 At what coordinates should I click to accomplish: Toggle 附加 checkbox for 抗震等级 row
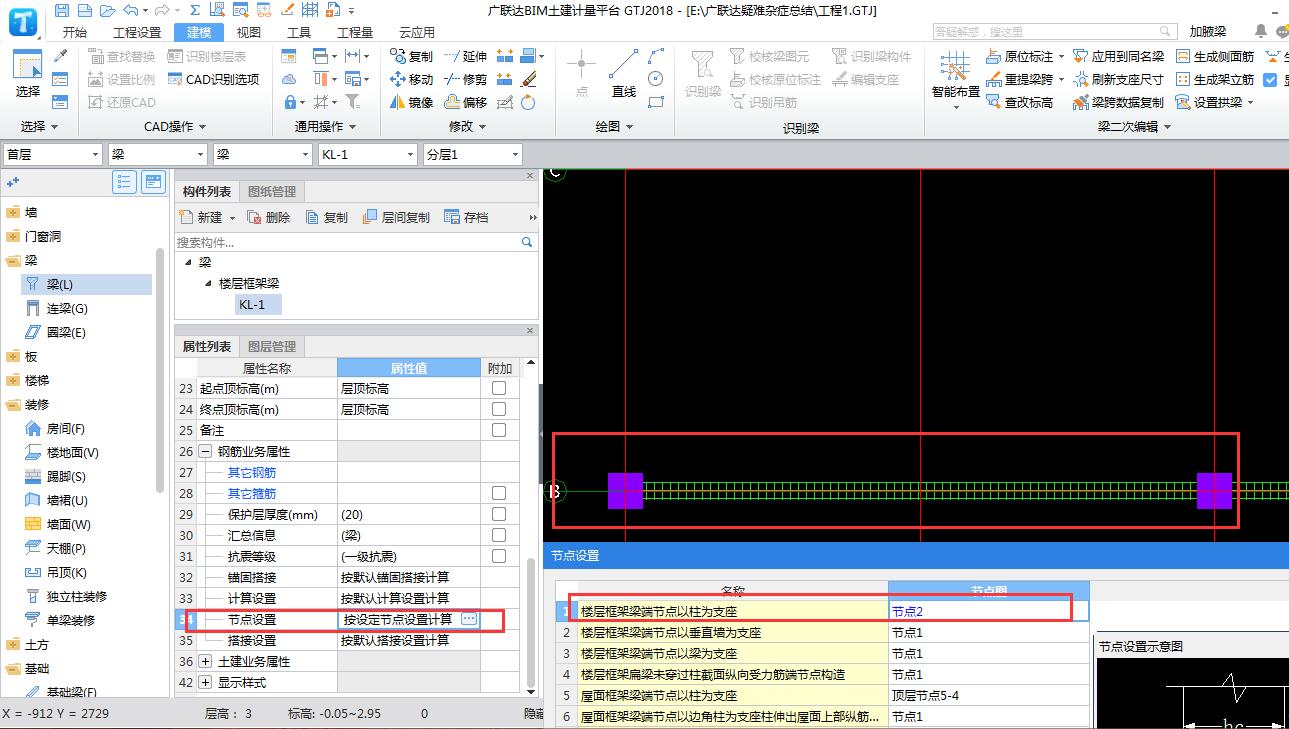pos(499,556)
